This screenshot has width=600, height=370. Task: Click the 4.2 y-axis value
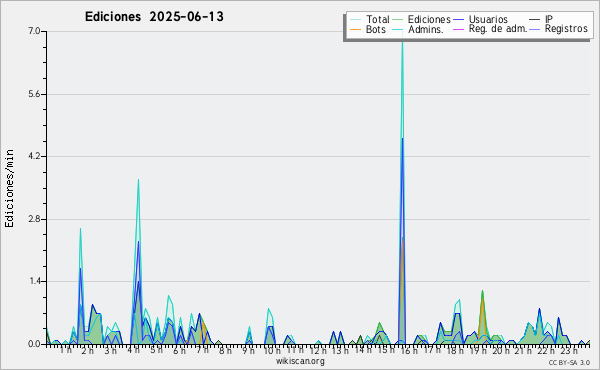coord(34,156)
